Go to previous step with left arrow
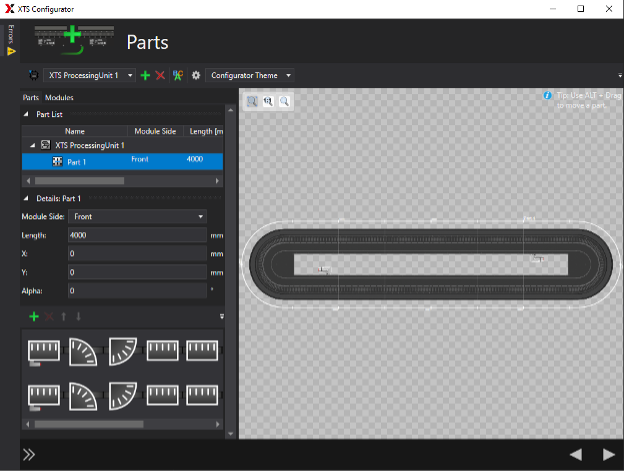The width and height of the screenshot is (624, 472). tap(576, 454)
